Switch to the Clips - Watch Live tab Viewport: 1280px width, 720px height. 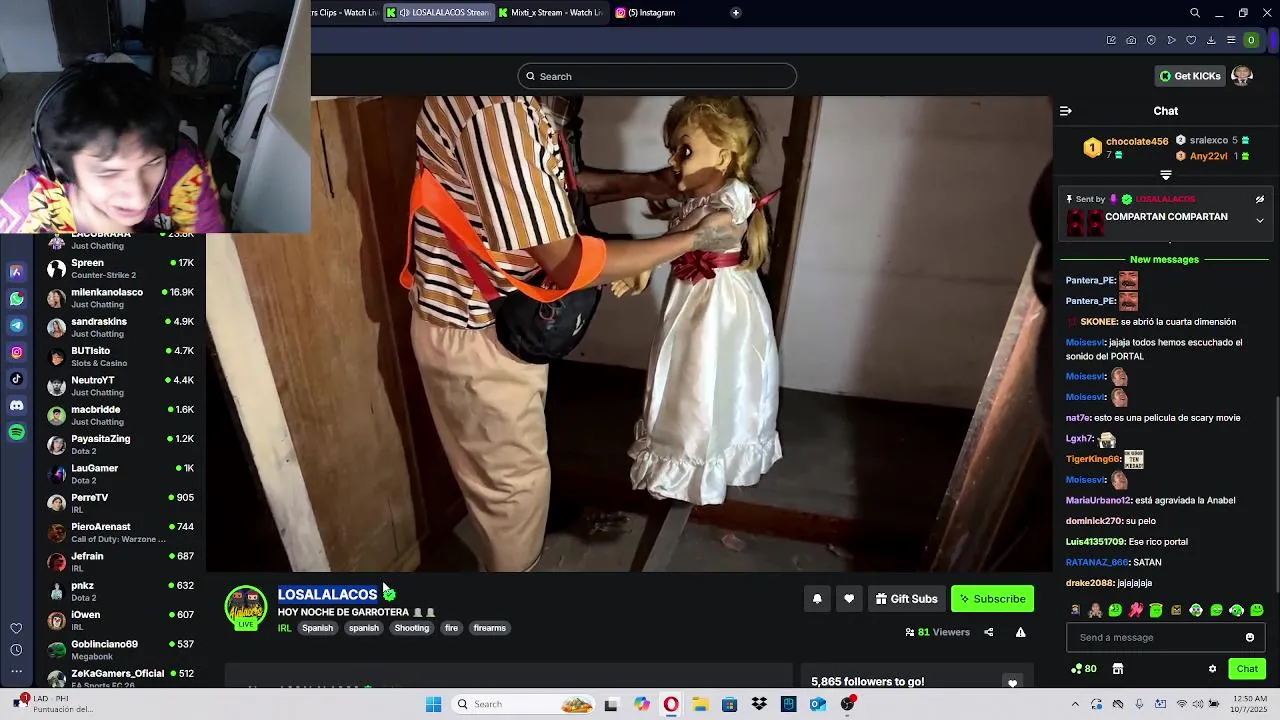pos(345,13)
